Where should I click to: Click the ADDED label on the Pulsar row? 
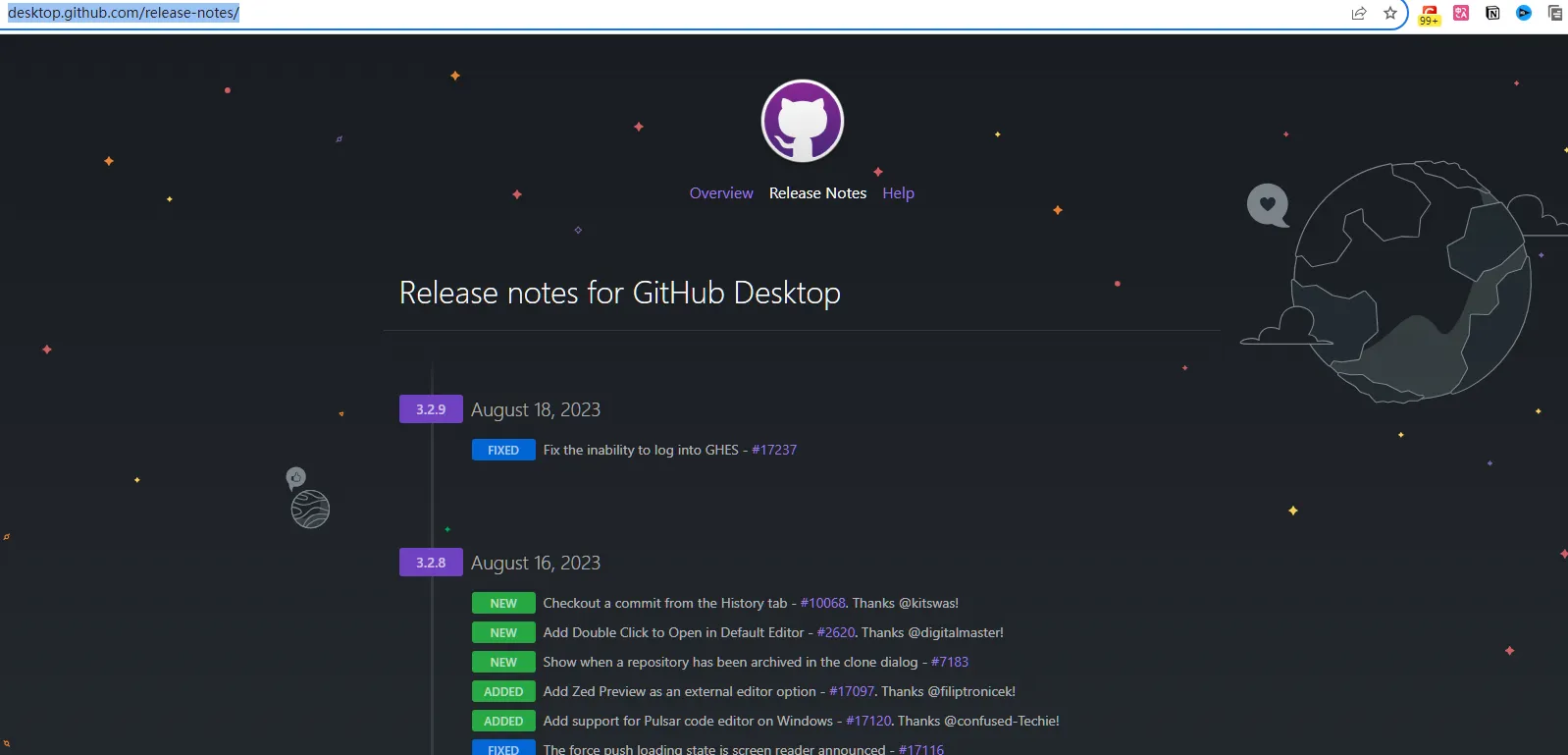[503, 721]
